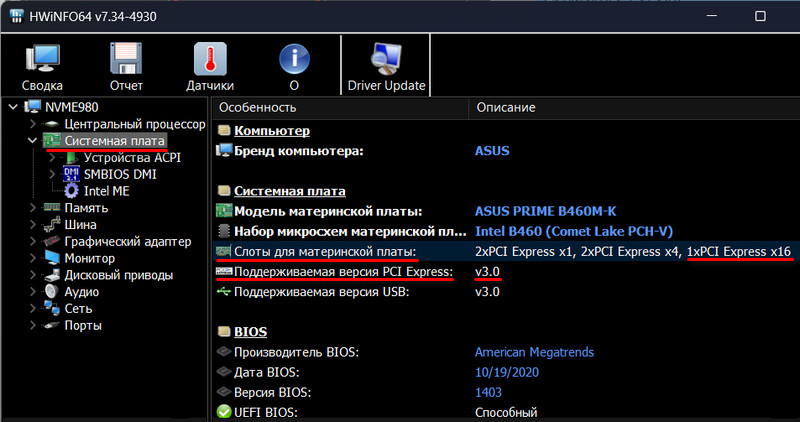The height and width of the screenshot is (422, 800).
Task: Click the BIOS version 1403 value
Action: (488, 392)
